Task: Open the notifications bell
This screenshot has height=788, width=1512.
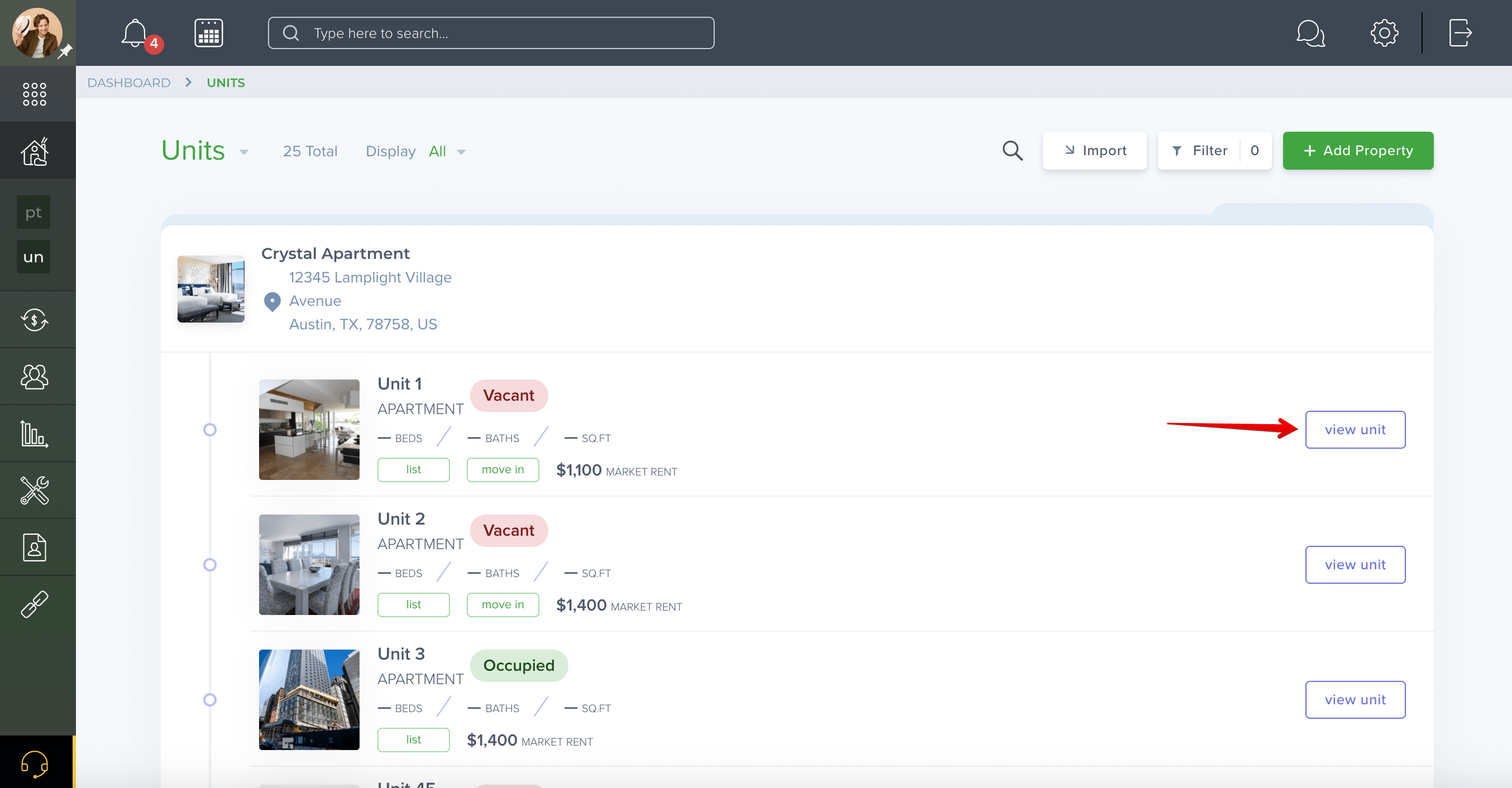Action: (x=135, y=33)
